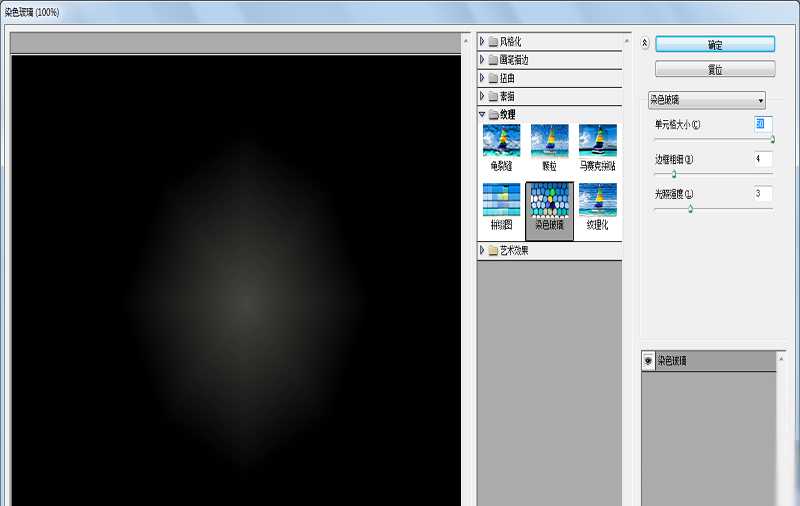
Task: Click the 边框粗细 value field
Action: (763, 159)
